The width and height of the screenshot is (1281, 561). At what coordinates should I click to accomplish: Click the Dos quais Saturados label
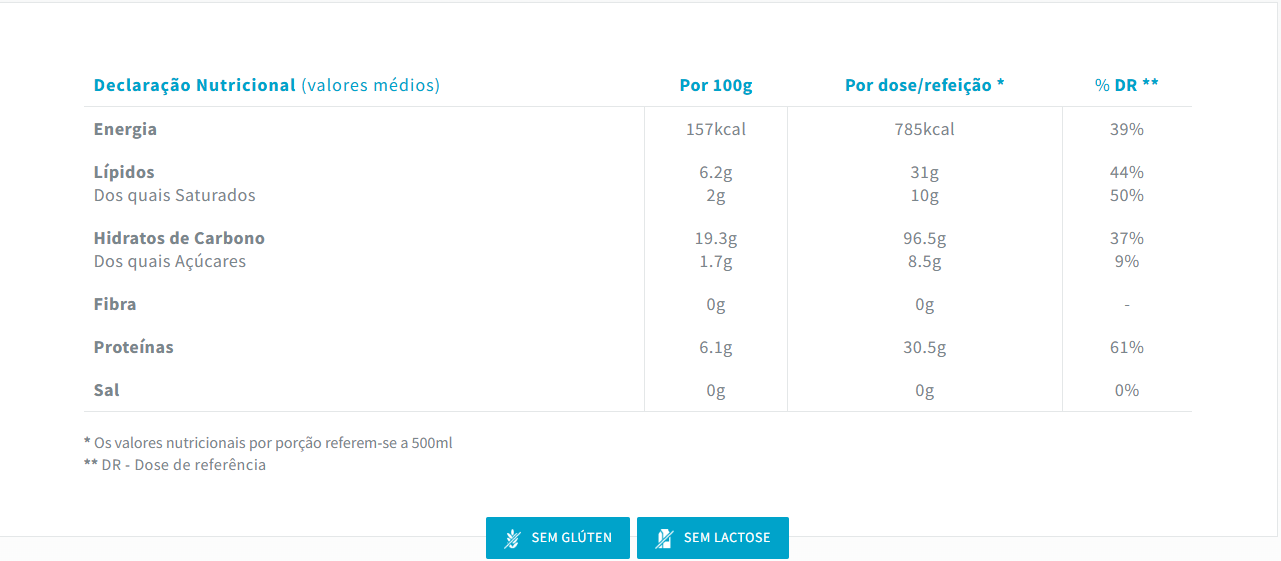pyautogui.click(x=174, y=195)
